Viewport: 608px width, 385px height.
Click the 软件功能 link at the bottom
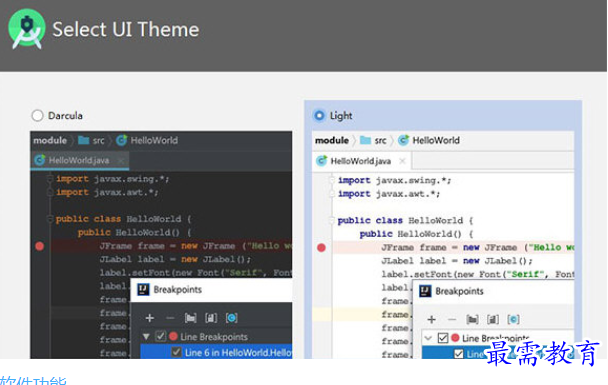33,380
